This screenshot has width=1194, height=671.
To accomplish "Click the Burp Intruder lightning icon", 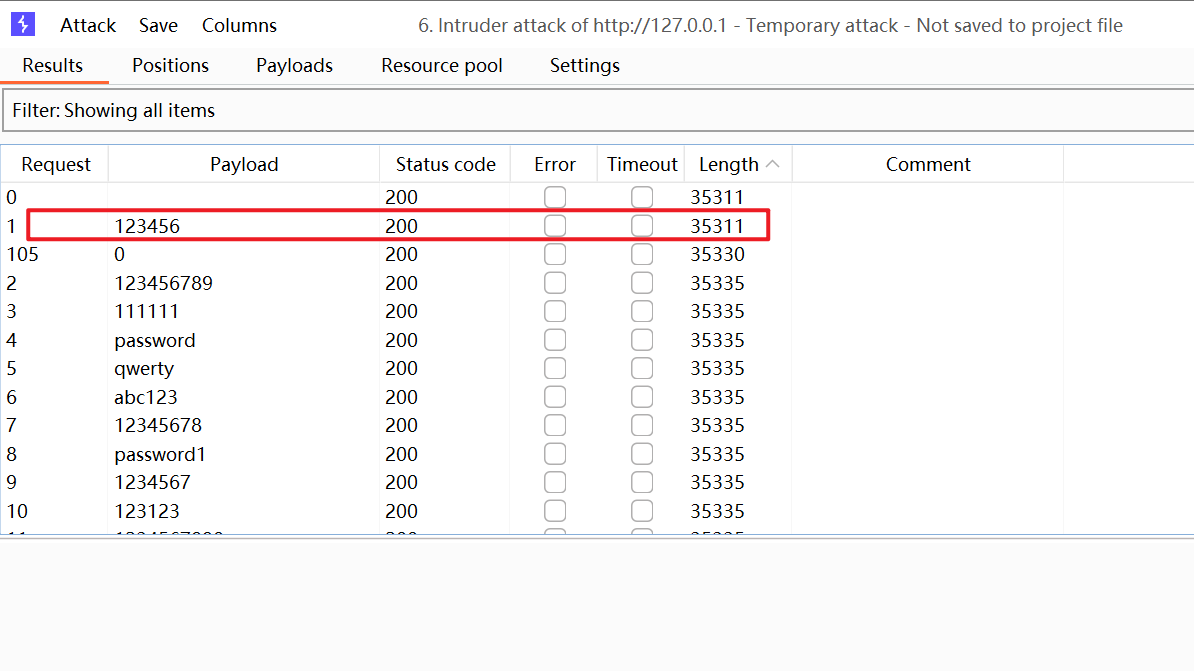I will [x=22, y=25].
